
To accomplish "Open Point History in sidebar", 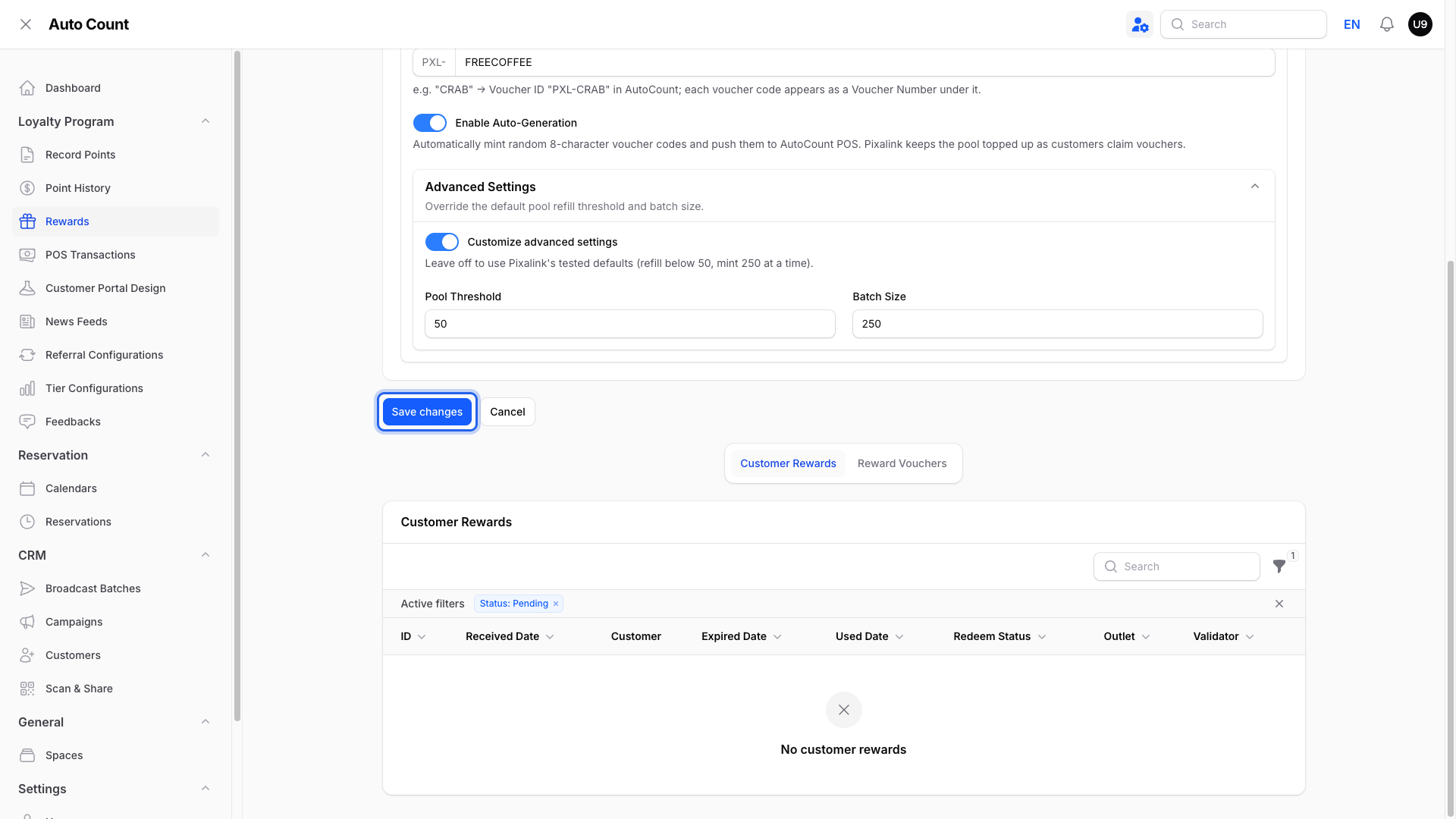I will coord(115,188).
